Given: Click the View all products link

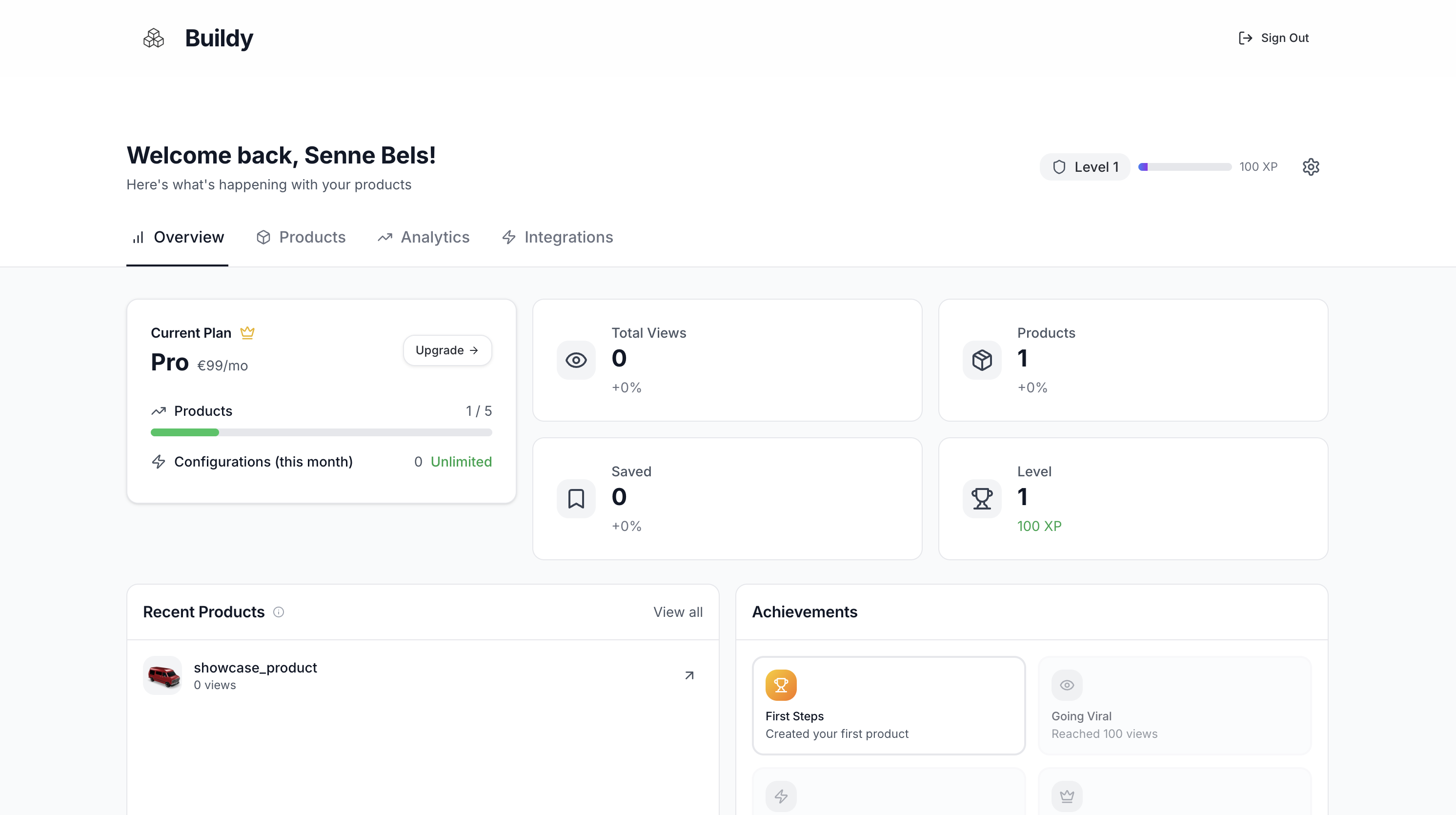Looking at the screenshot, I should [x=678, y=612].
